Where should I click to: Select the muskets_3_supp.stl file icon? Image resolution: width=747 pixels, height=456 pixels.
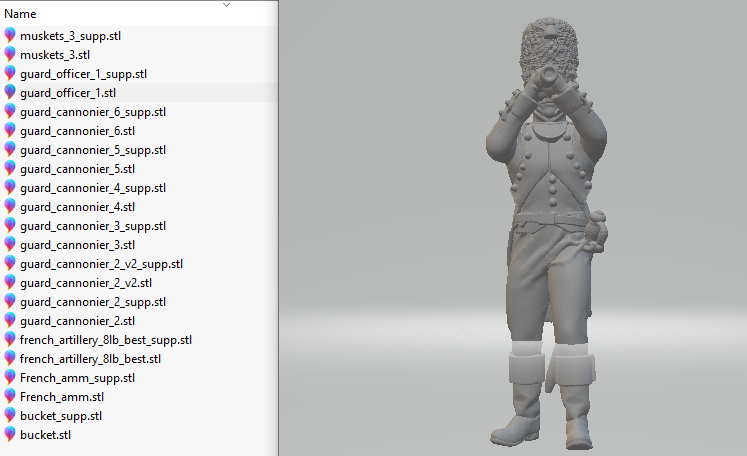tap(10, 35)
